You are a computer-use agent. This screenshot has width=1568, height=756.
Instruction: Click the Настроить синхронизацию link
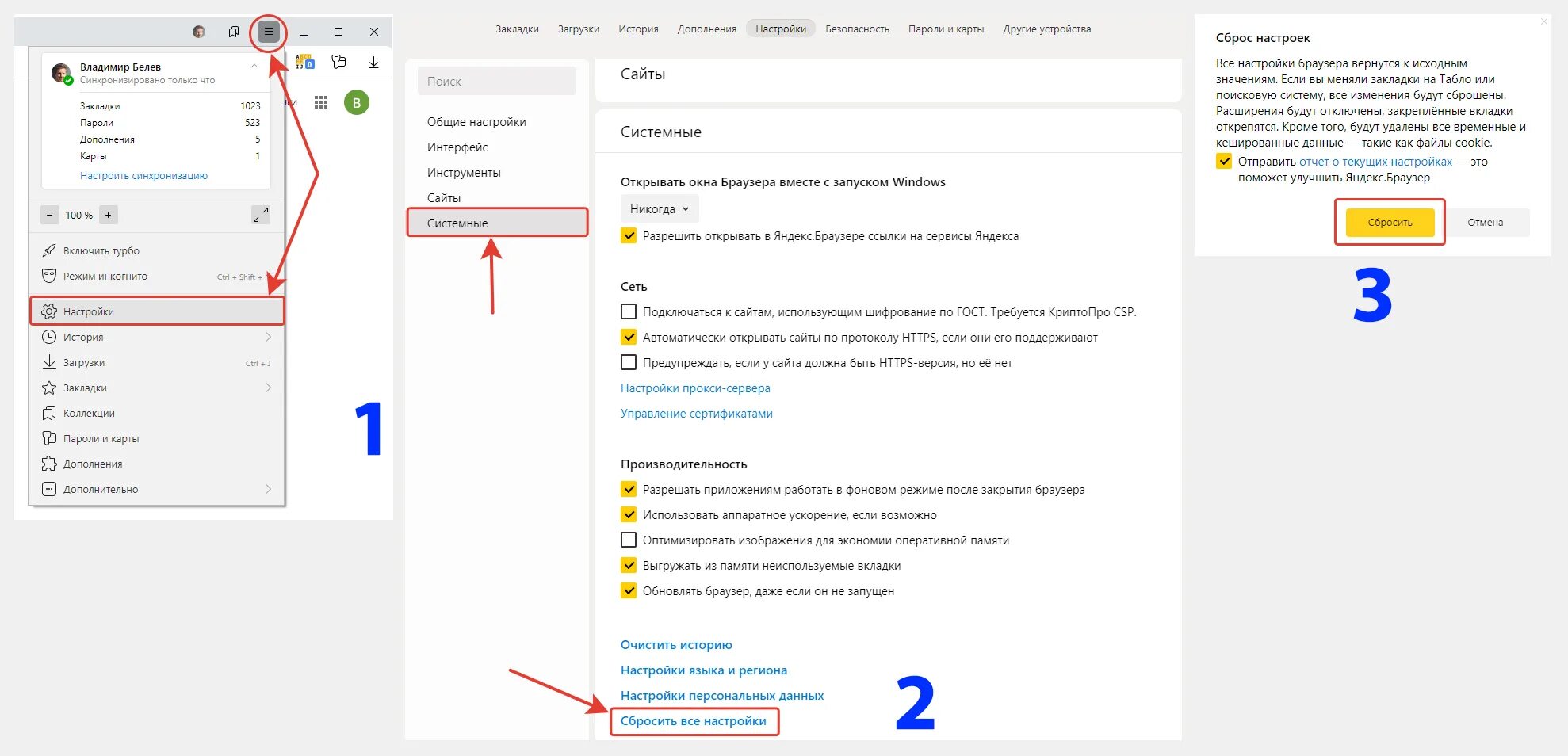coord(143,175)
